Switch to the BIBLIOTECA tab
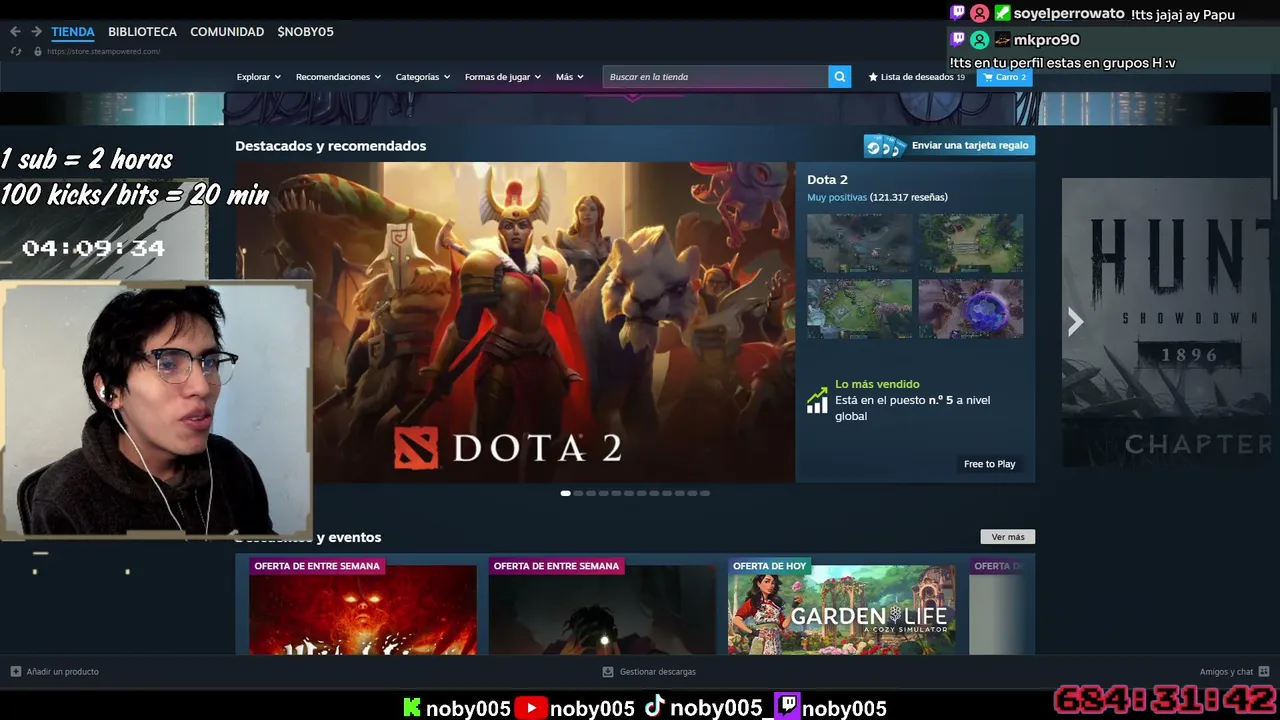 (142, 32)
